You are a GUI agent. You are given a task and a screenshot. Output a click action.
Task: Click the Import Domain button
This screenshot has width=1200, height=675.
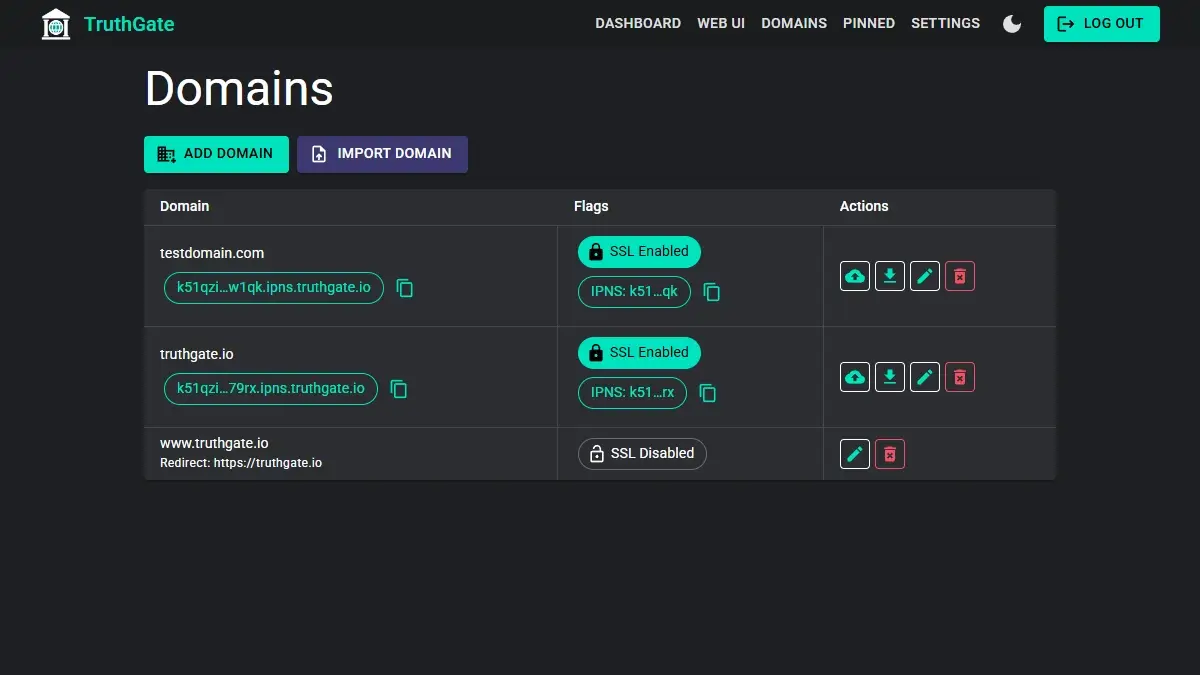tap(382, 154)
